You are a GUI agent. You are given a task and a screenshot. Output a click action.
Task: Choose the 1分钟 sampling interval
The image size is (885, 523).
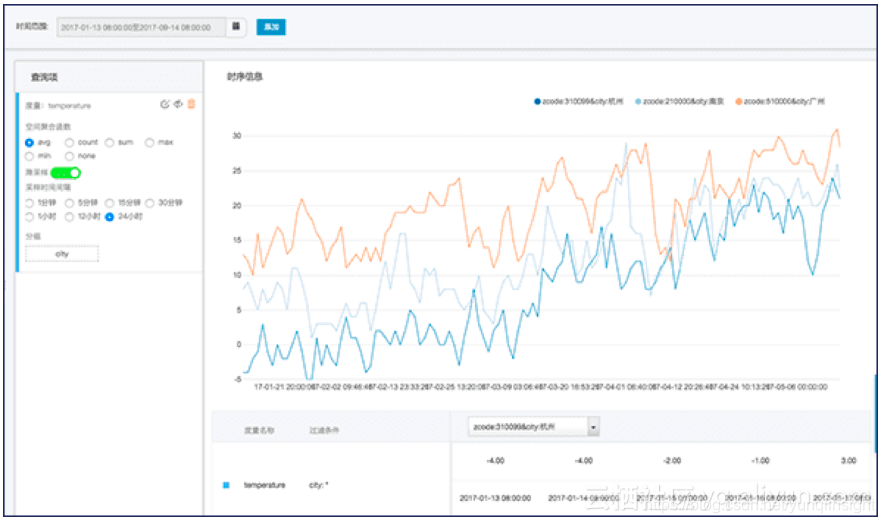coord(29,203)
